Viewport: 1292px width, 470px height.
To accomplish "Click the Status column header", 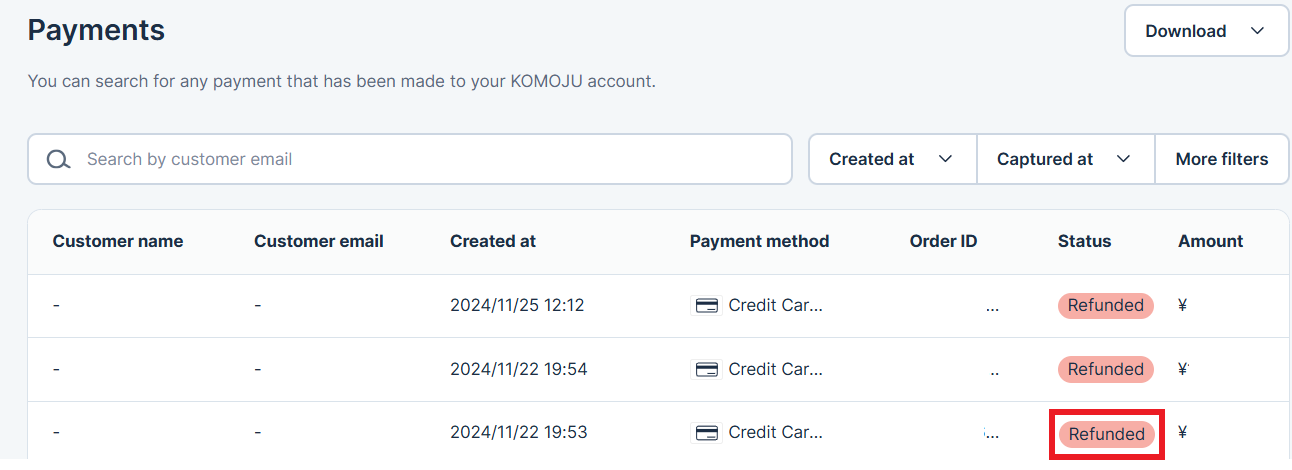I will 1084,241.
